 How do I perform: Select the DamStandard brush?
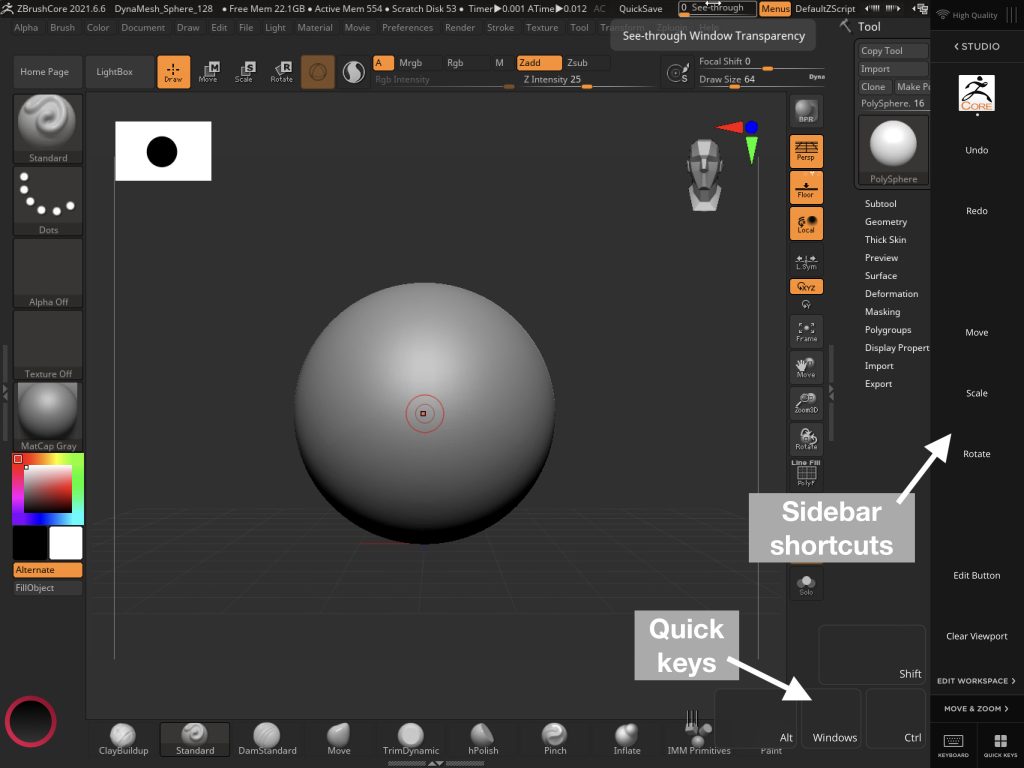[267, 734]
